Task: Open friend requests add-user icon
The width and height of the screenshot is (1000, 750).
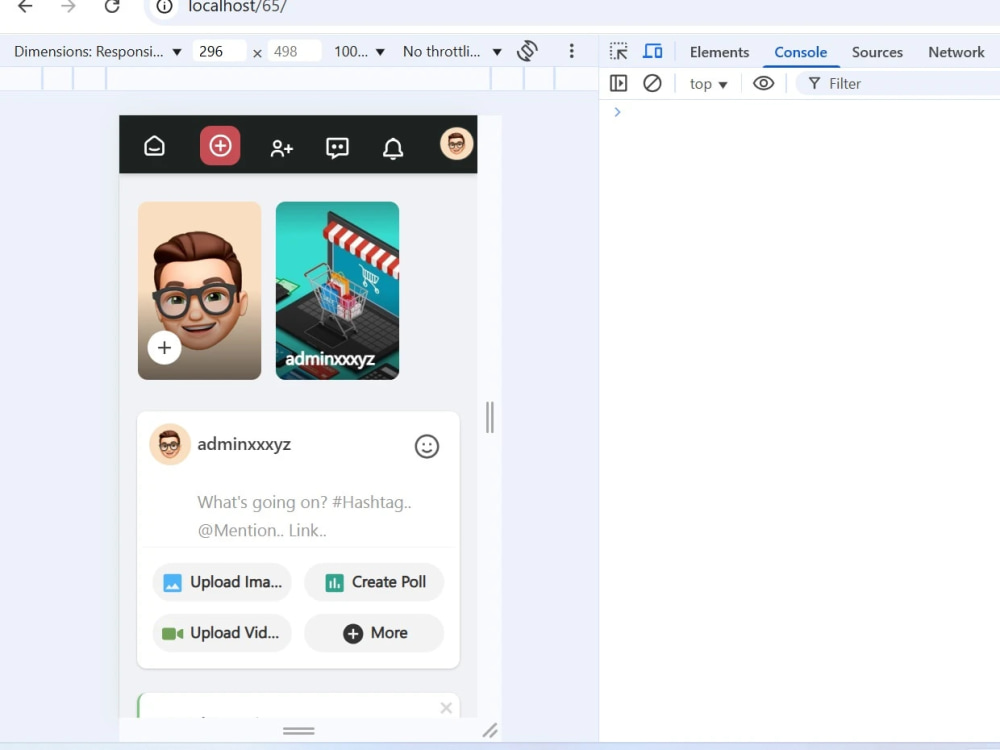Action: click(x=281, y=148)
